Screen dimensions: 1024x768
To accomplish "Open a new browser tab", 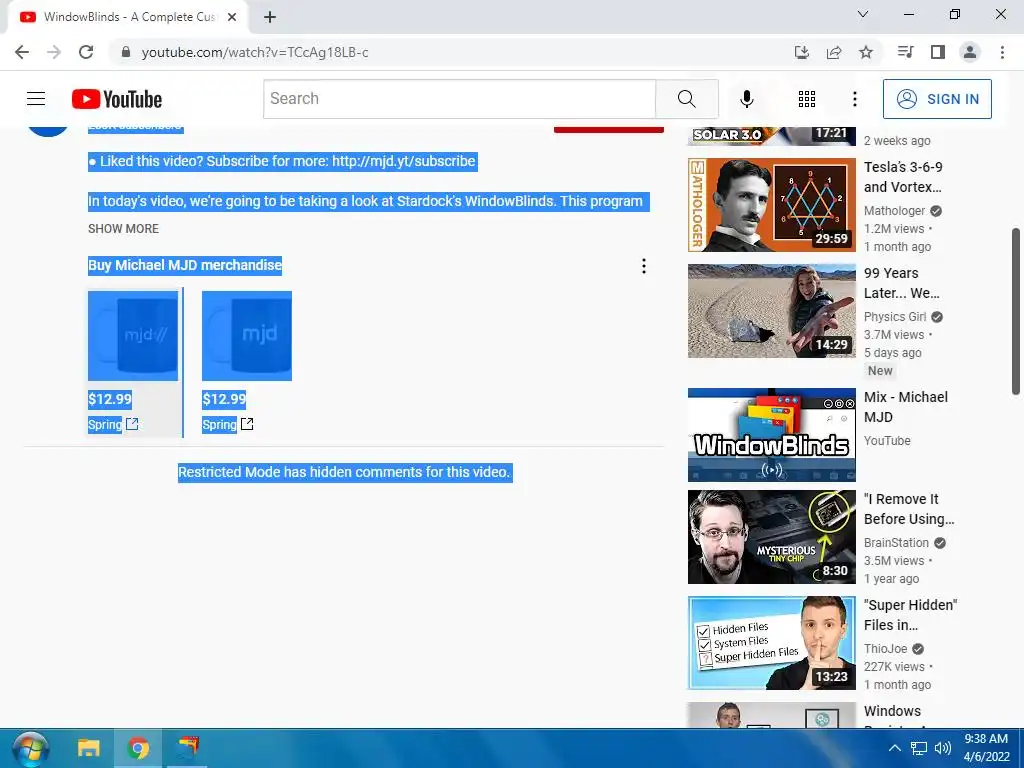I will [270, 17].
